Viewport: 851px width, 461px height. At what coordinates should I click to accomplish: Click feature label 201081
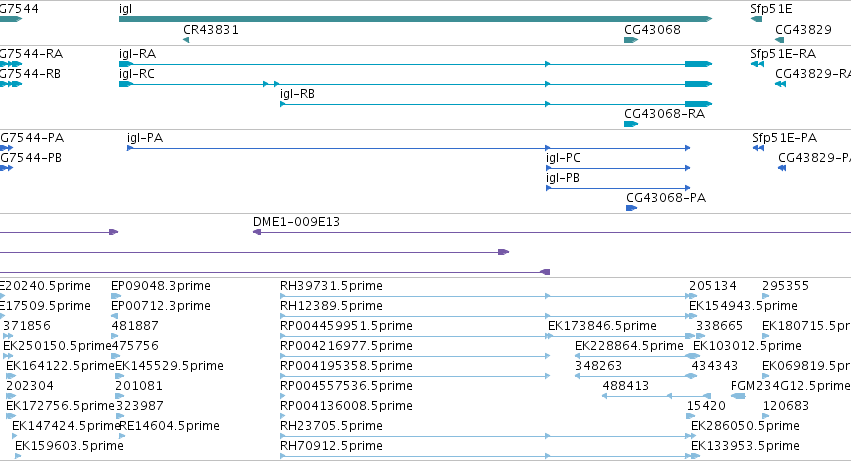pos(139,386)
